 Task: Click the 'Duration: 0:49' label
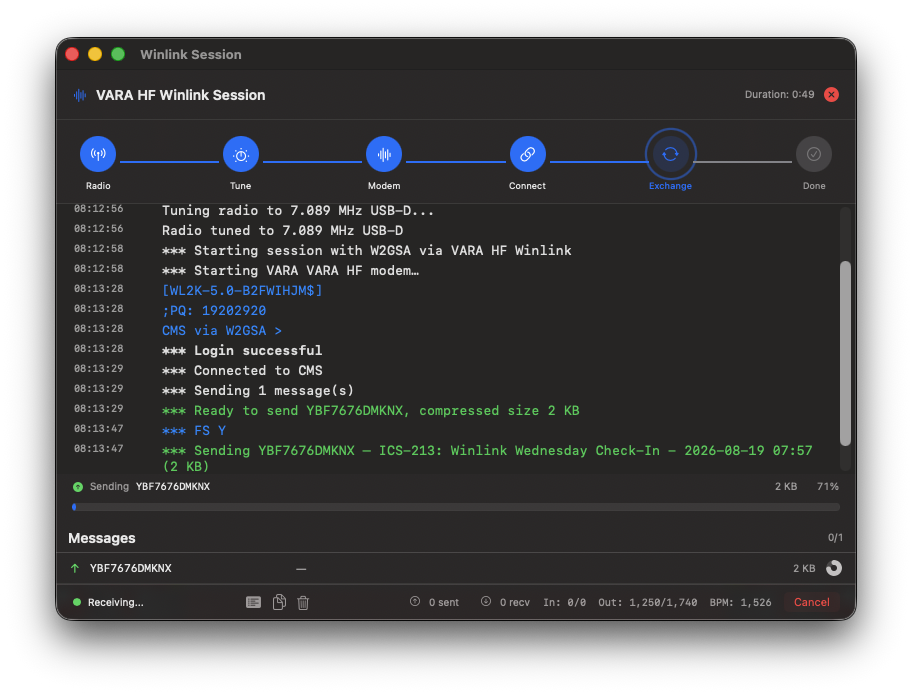point(779,94)
